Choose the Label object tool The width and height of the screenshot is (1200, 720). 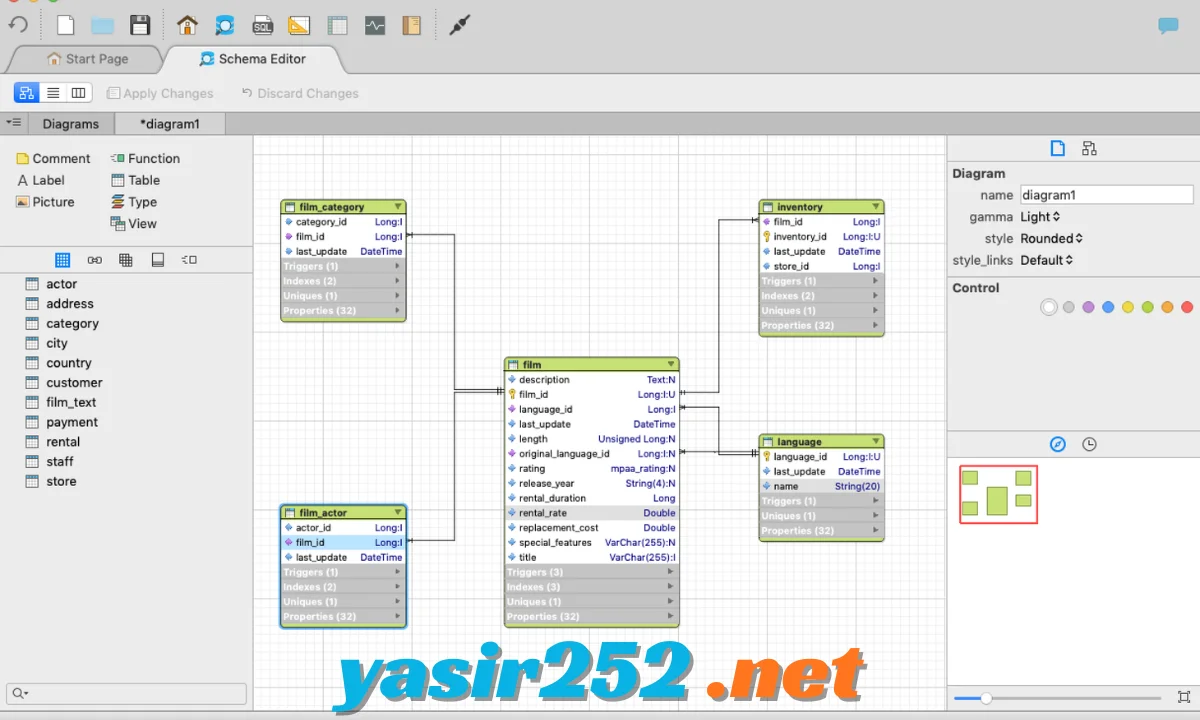[x=41, y=180]
